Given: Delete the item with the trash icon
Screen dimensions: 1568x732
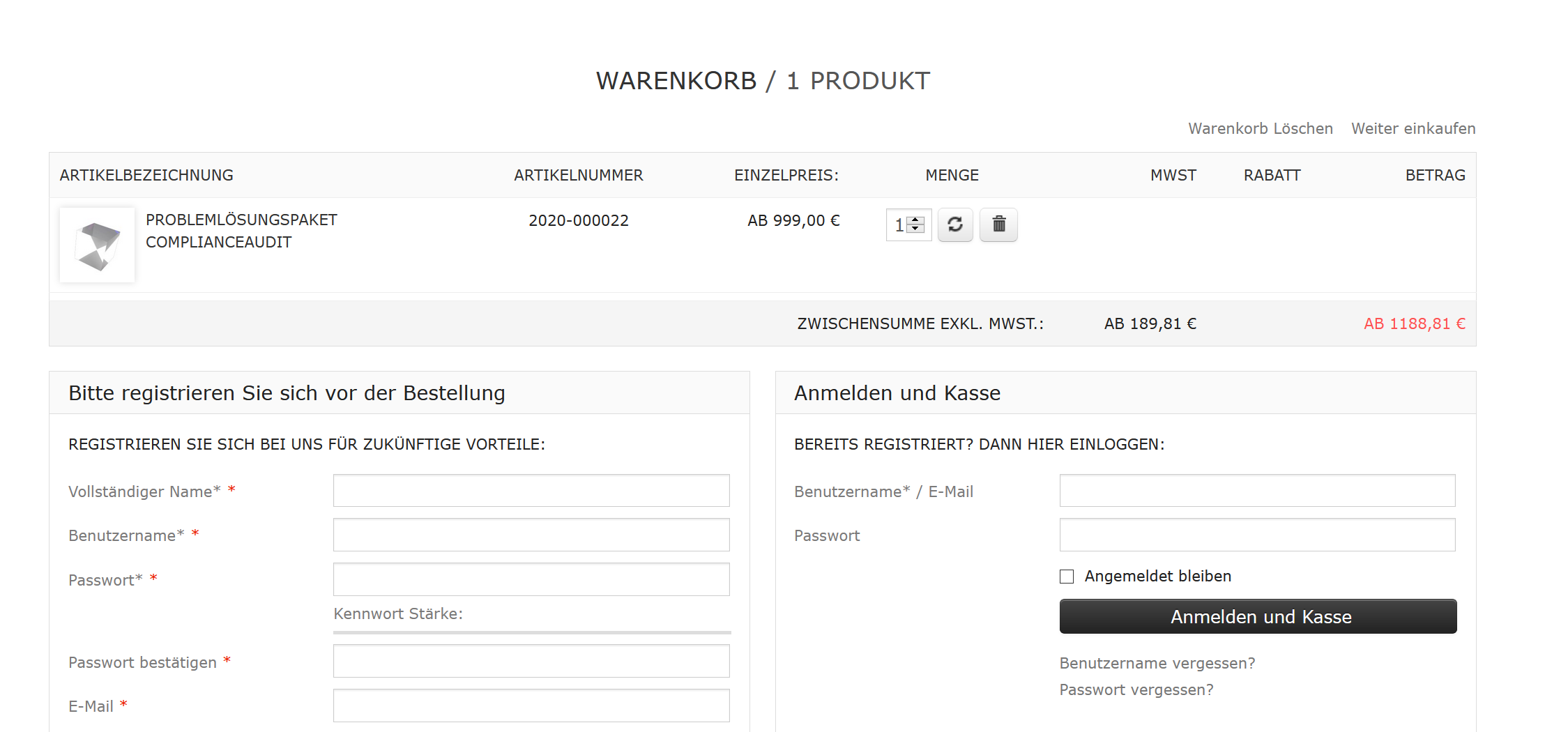Looking at the screenshot, I should [x=998, y=224].
